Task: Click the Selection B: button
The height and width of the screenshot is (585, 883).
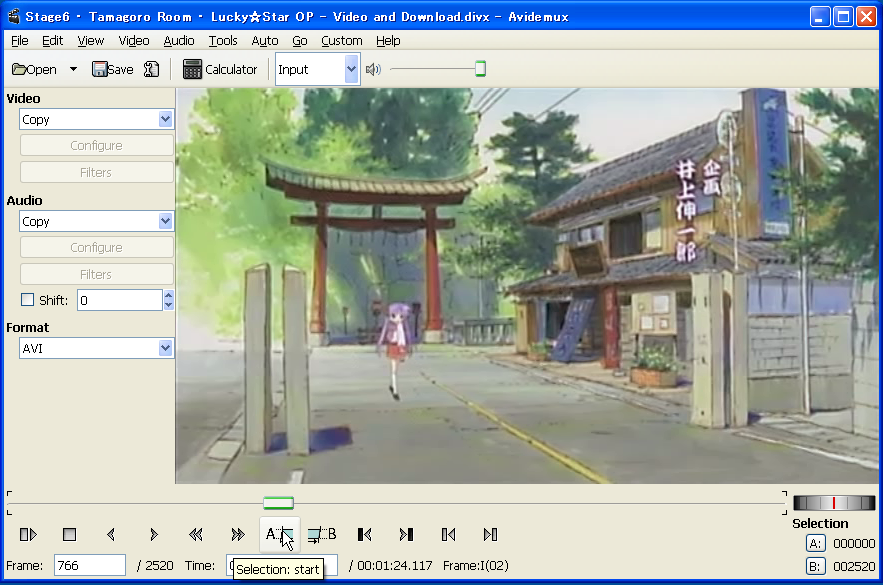Action: click(x=815, y=566)
